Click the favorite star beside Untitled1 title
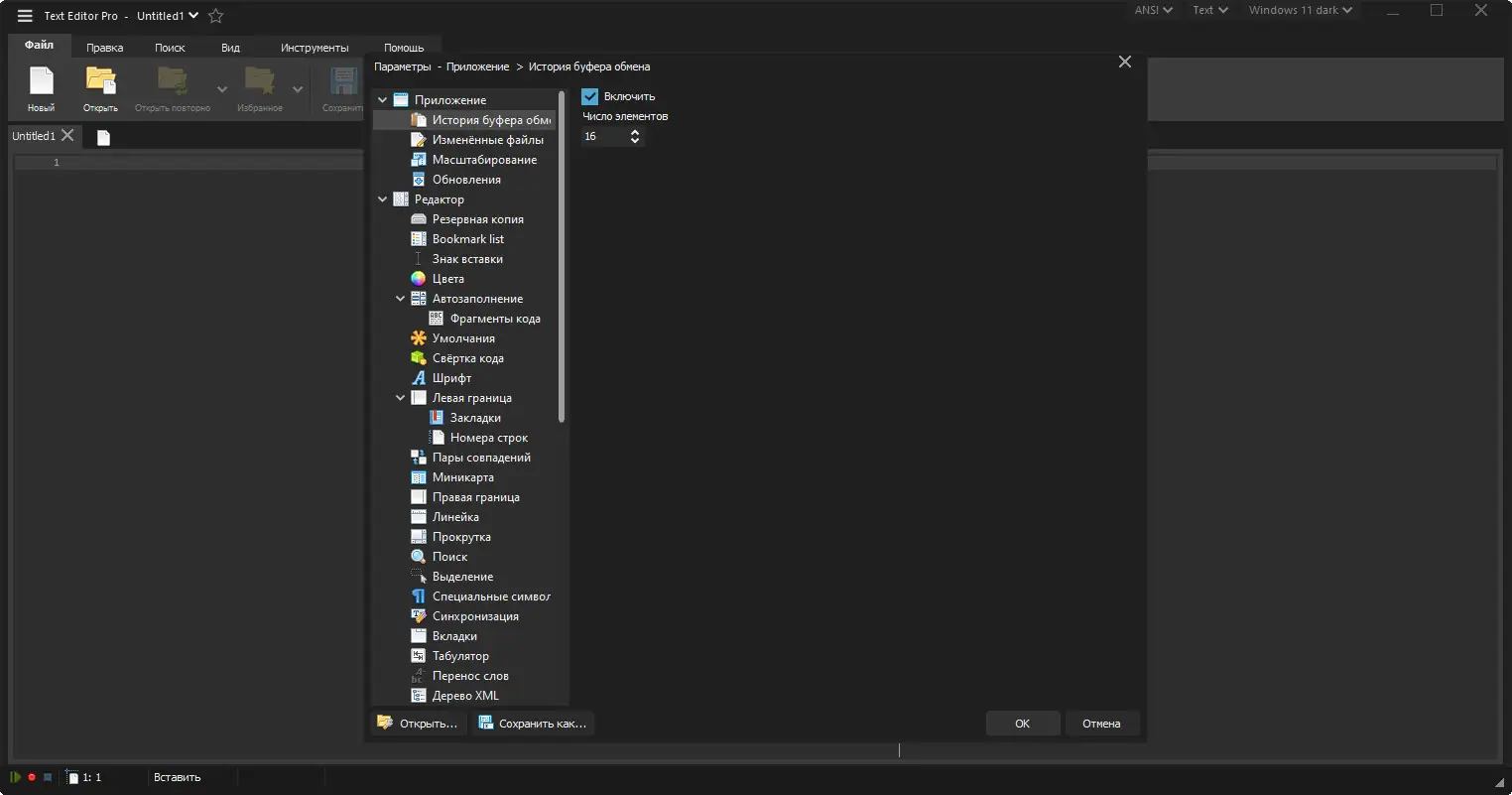Image resolution: width=1512 pixels, height=795 pixels. (x=215, y=16)
